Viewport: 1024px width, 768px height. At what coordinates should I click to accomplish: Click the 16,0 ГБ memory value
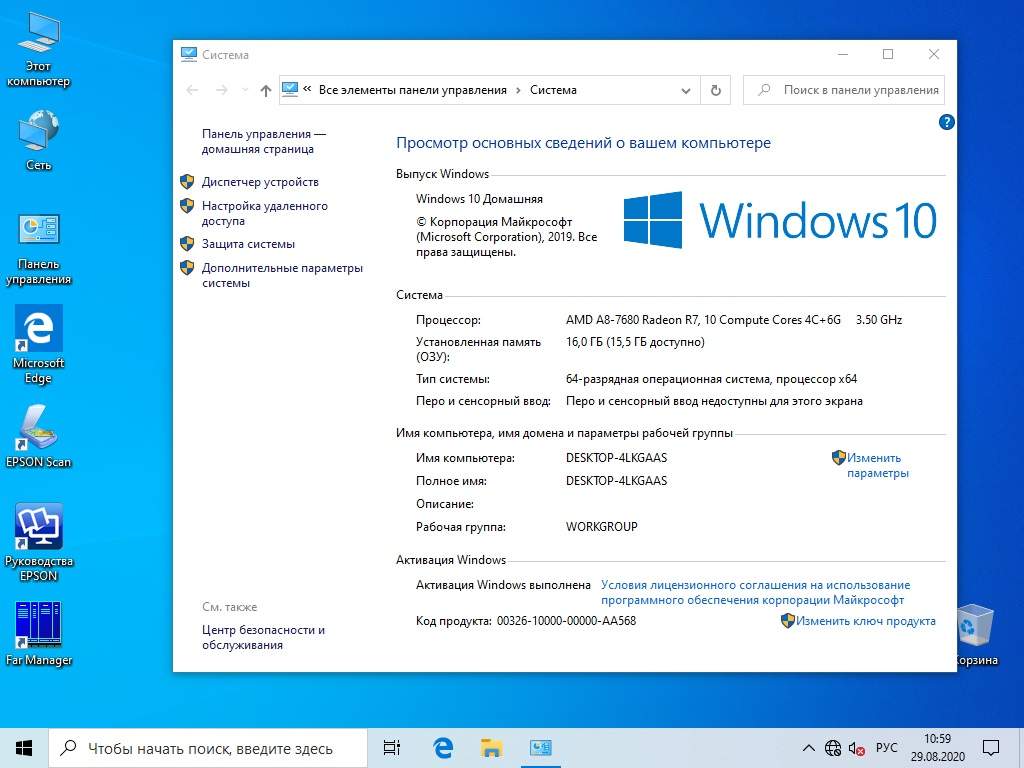pyautogui.click(x=635, y=342)
